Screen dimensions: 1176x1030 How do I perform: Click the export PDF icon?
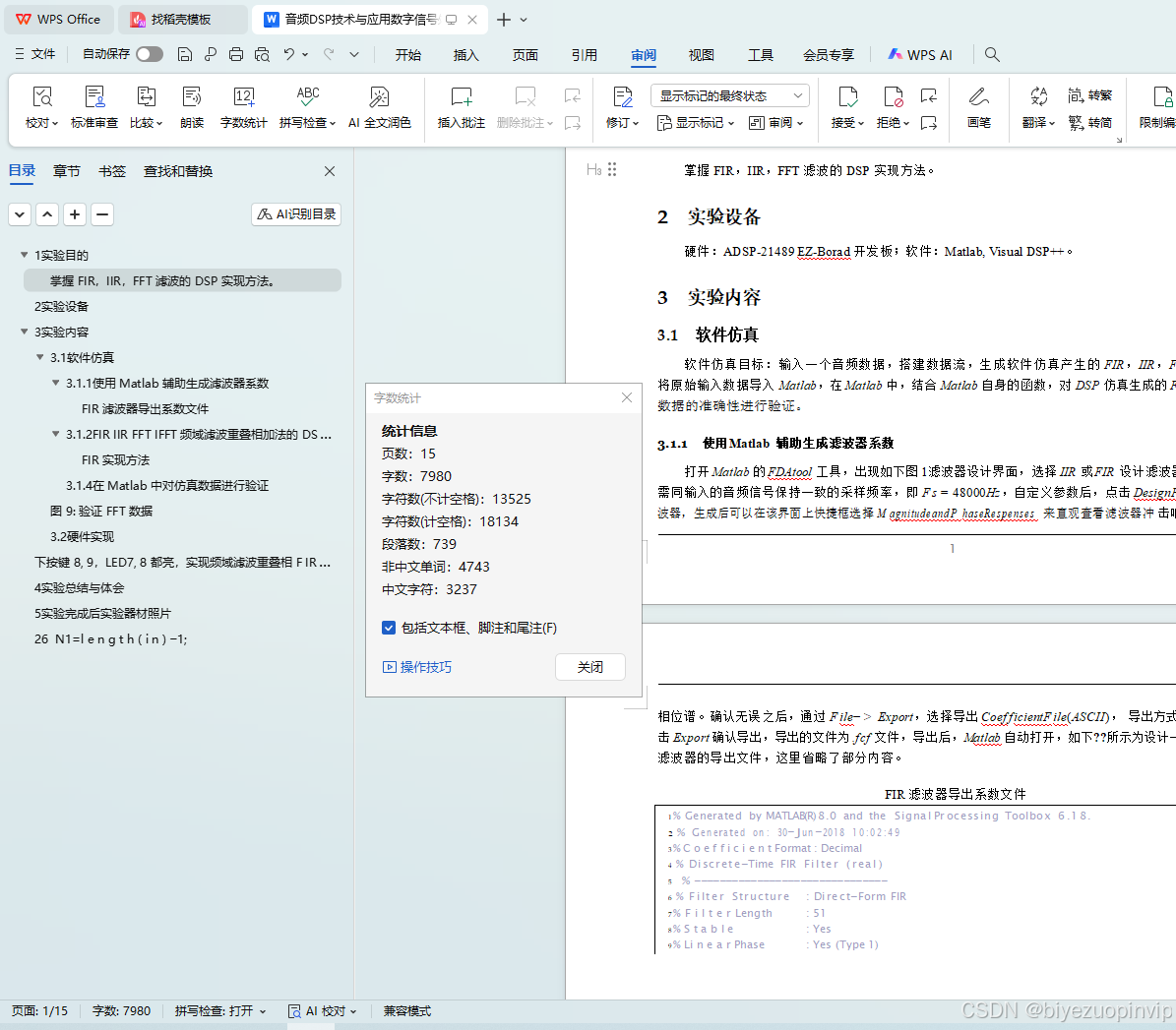(211, 54)
